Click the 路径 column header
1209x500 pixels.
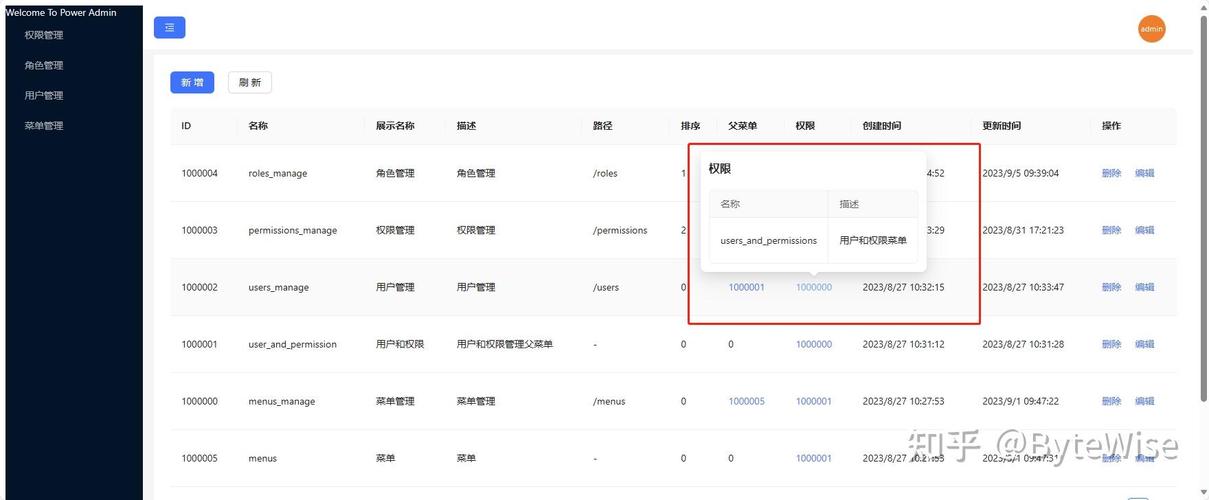pyautogui.click(x=602, y=126)
